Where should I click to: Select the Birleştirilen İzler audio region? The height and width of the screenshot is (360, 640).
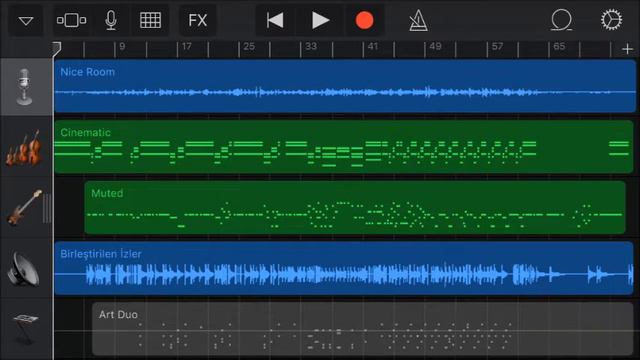[x=344, y=268]
